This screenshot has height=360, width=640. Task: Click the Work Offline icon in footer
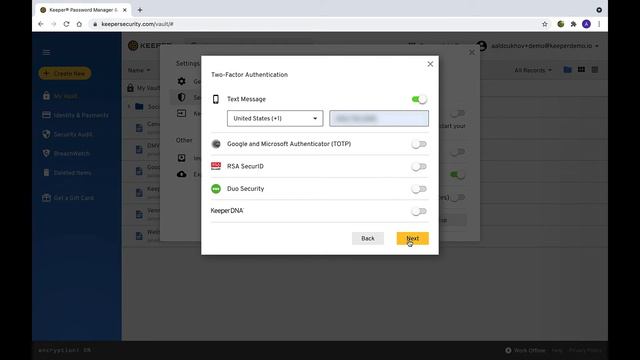(508, 350)
